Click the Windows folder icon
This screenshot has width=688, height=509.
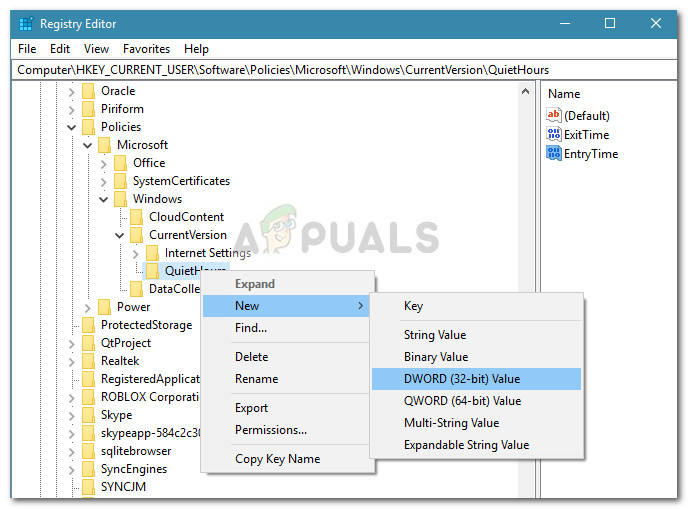(120, 199)
